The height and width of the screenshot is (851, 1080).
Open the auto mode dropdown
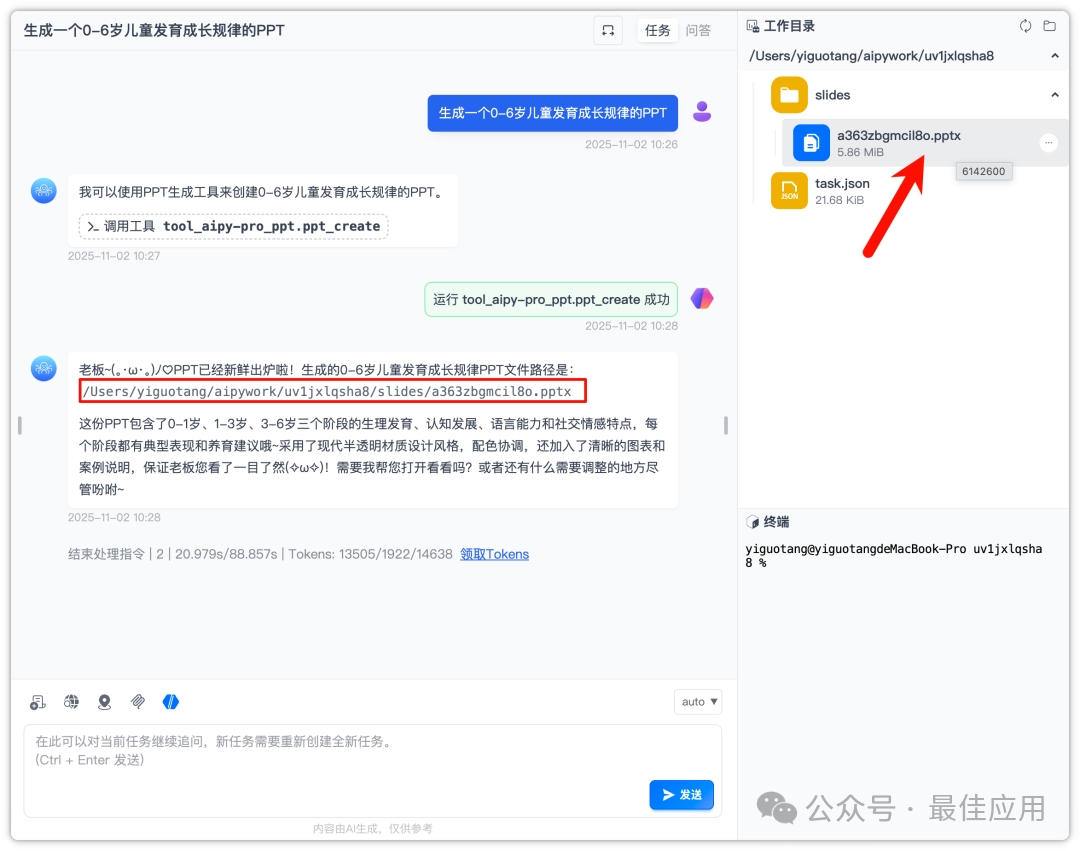[697, 701]
